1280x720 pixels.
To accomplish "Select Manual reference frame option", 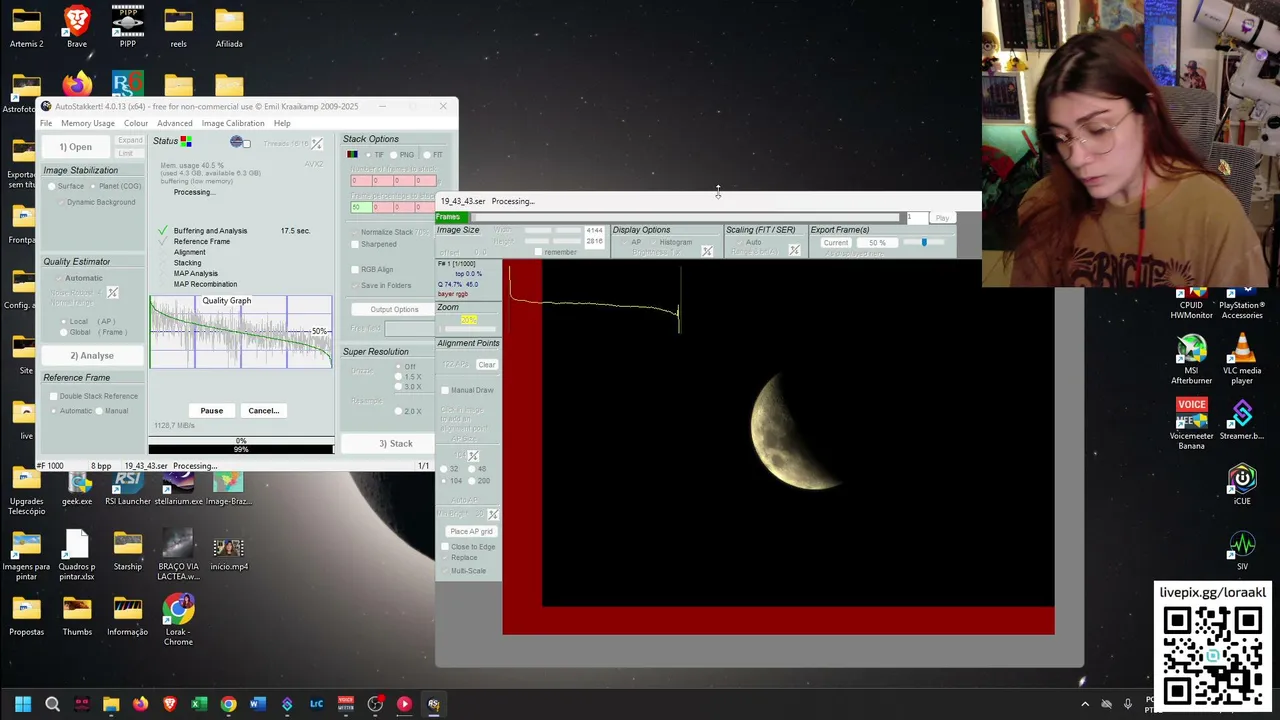I will (100, 411).
